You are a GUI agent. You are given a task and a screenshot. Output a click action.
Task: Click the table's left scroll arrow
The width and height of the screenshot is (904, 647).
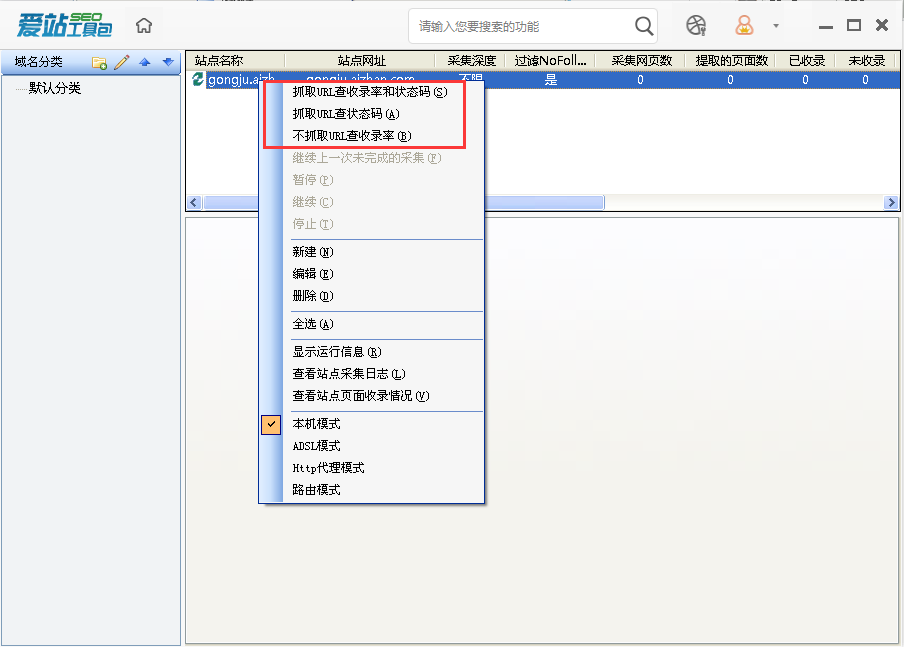click(194, 202)
